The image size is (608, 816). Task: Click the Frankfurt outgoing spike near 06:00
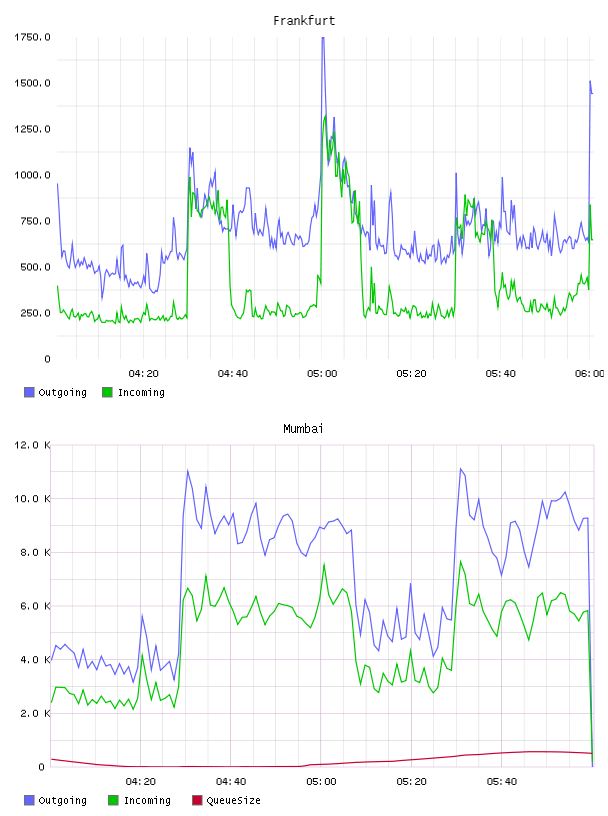coord(591,83)
